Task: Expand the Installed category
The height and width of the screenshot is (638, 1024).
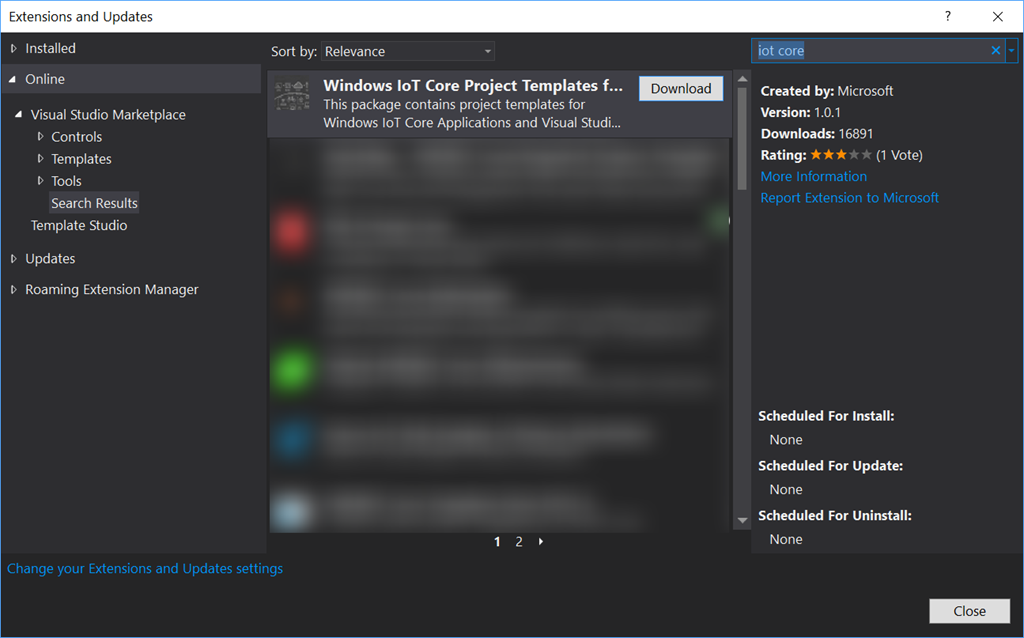Action: 14,48
